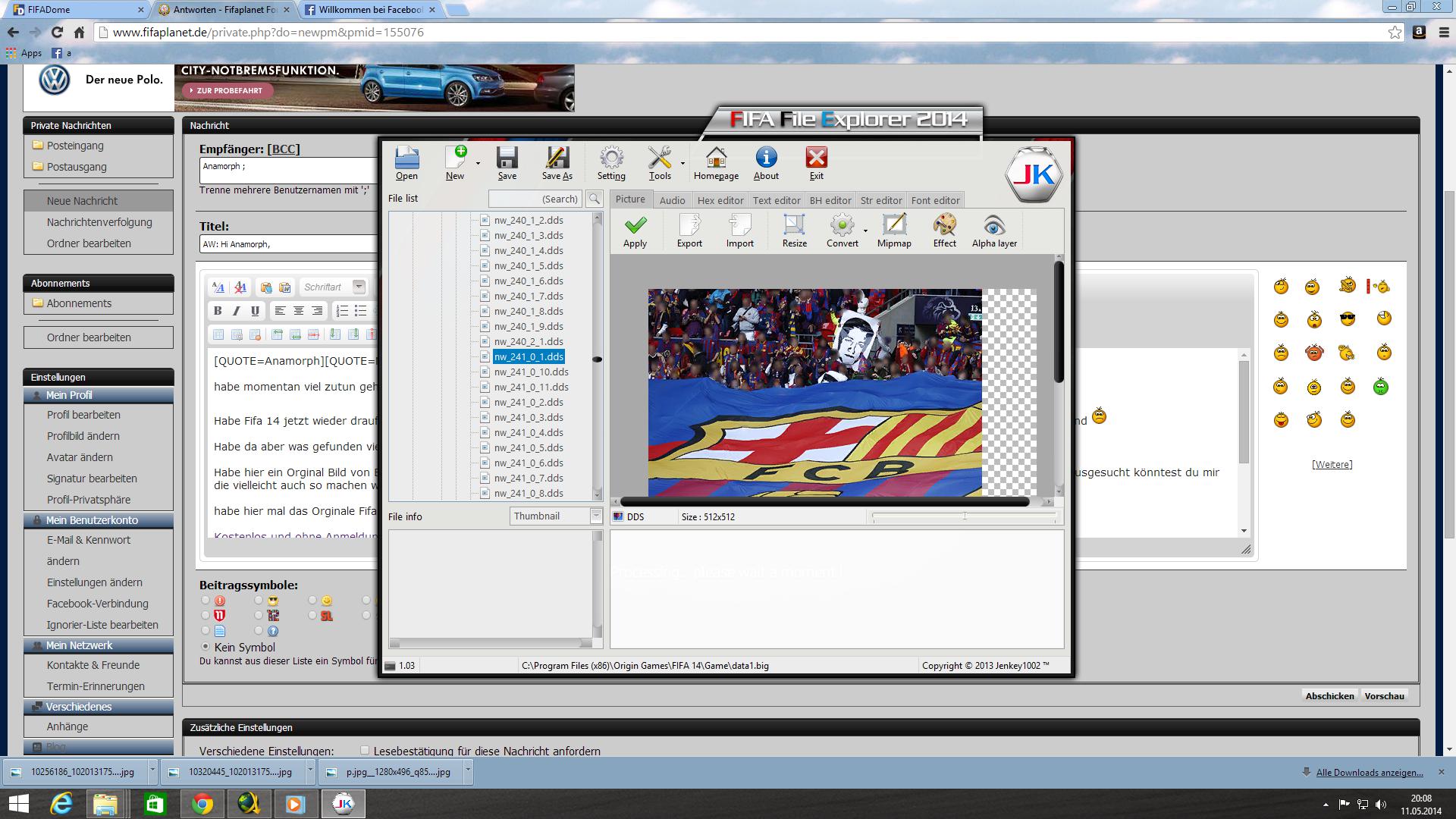Select the Kein Symbol radio button
Viewport: 1456px width, 819px height.
coord(206,647)
